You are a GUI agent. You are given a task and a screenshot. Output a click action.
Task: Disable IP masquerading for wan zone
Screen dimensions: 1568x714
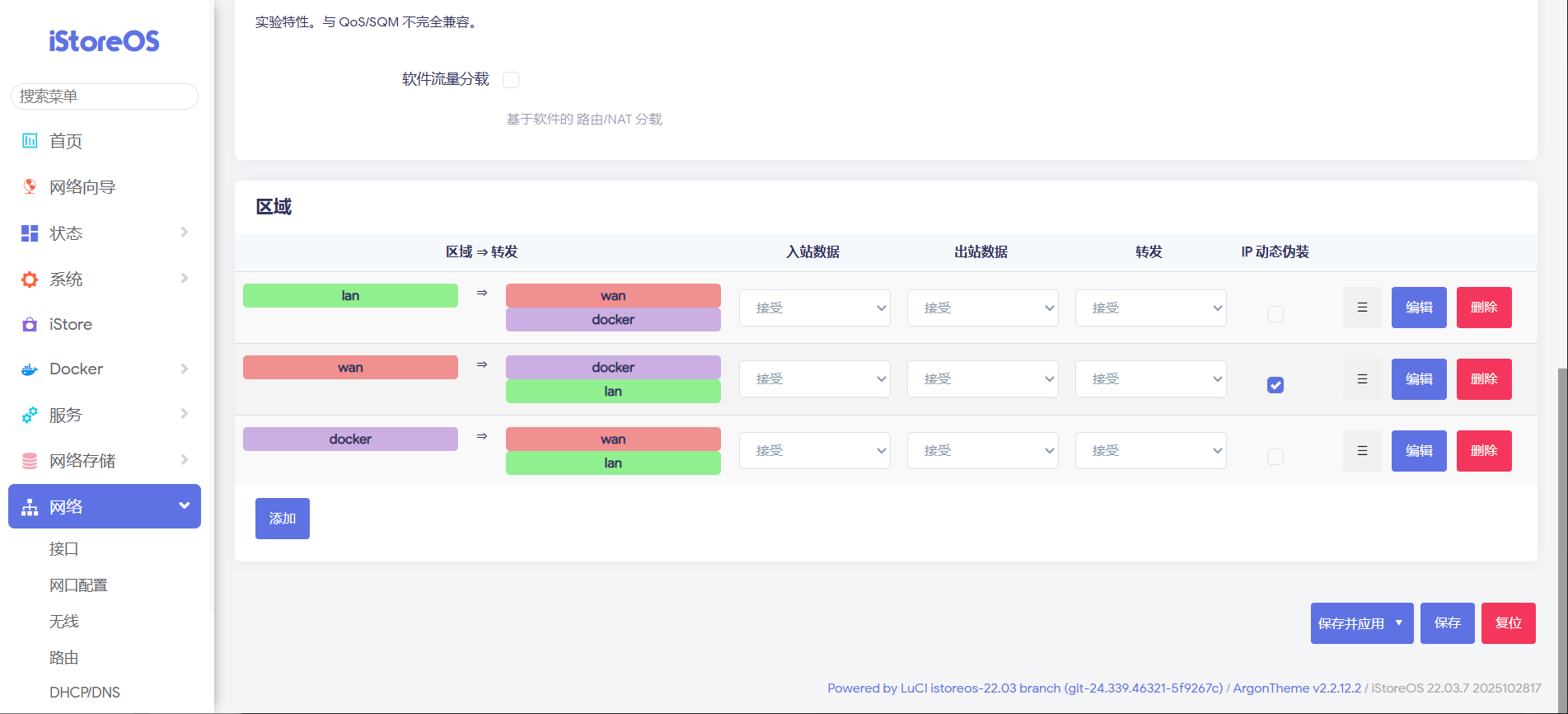pos(1275,385)
